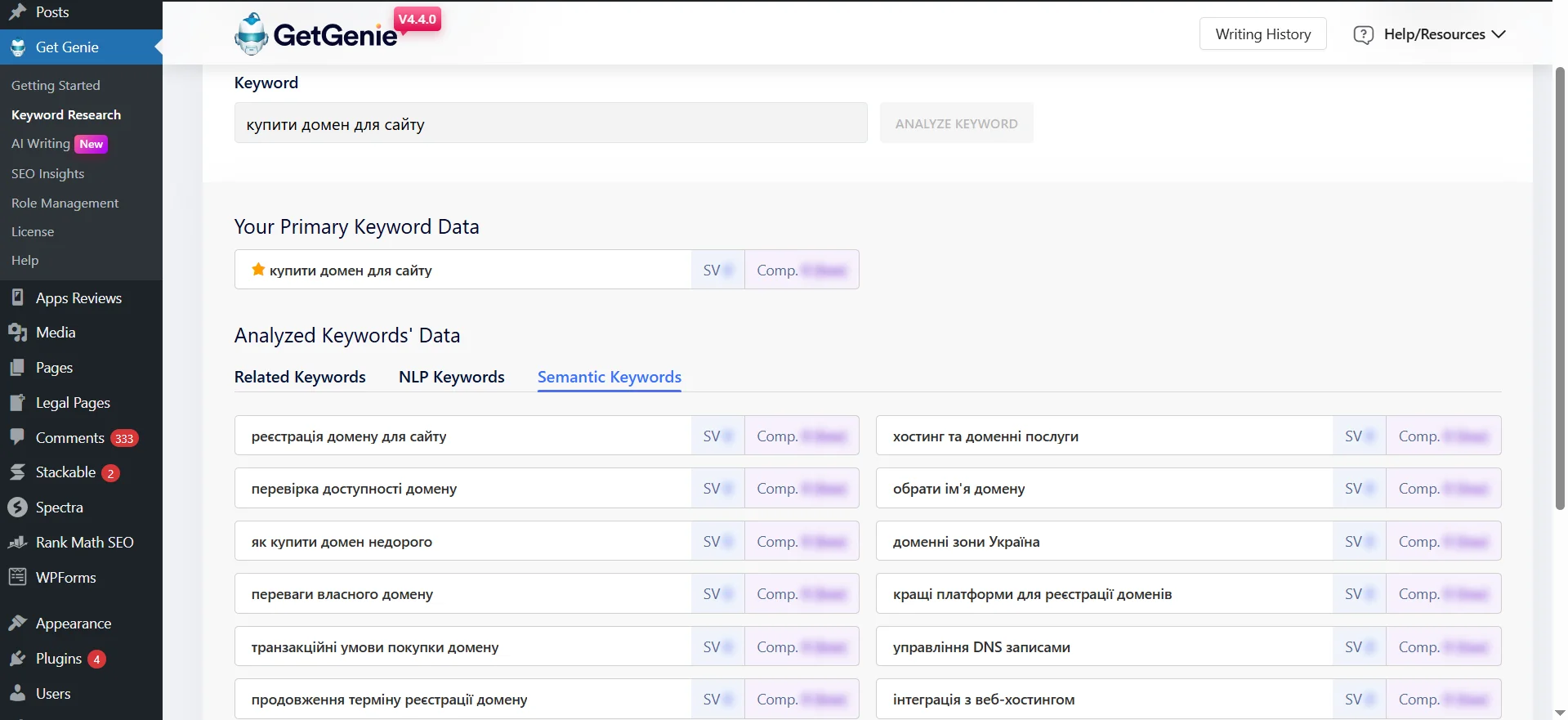Click the Media icon in sidebar
1568x720 pixels.
17,333
